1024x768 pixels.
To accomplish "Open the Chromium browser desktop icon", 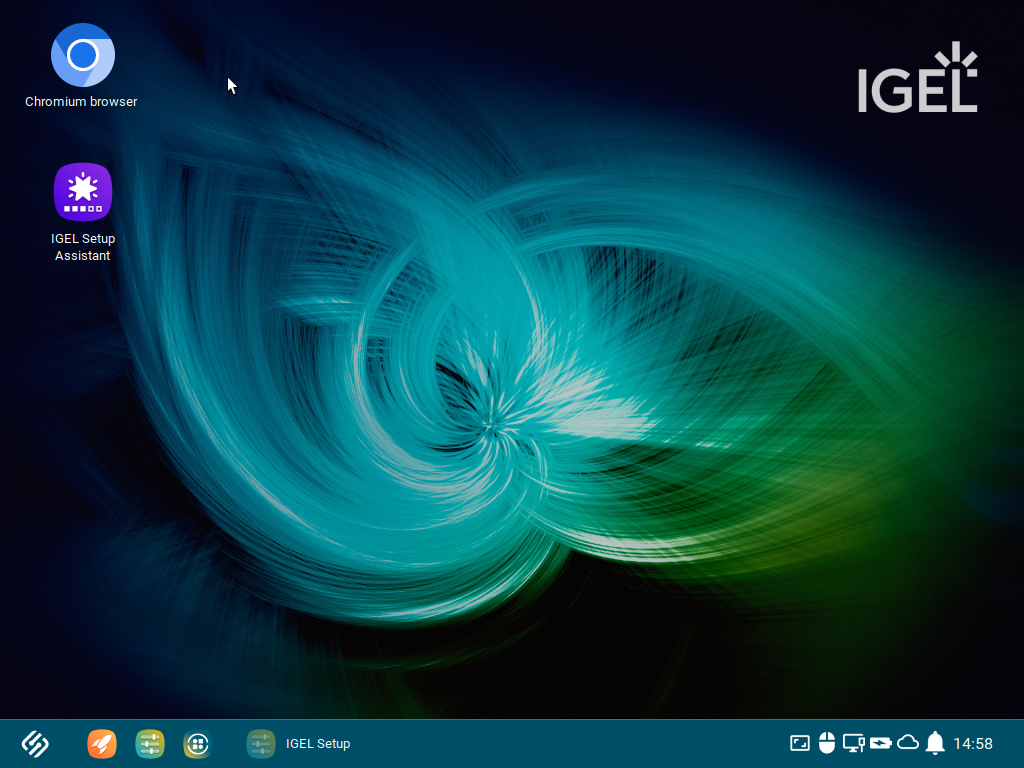I will coord(83,55).
